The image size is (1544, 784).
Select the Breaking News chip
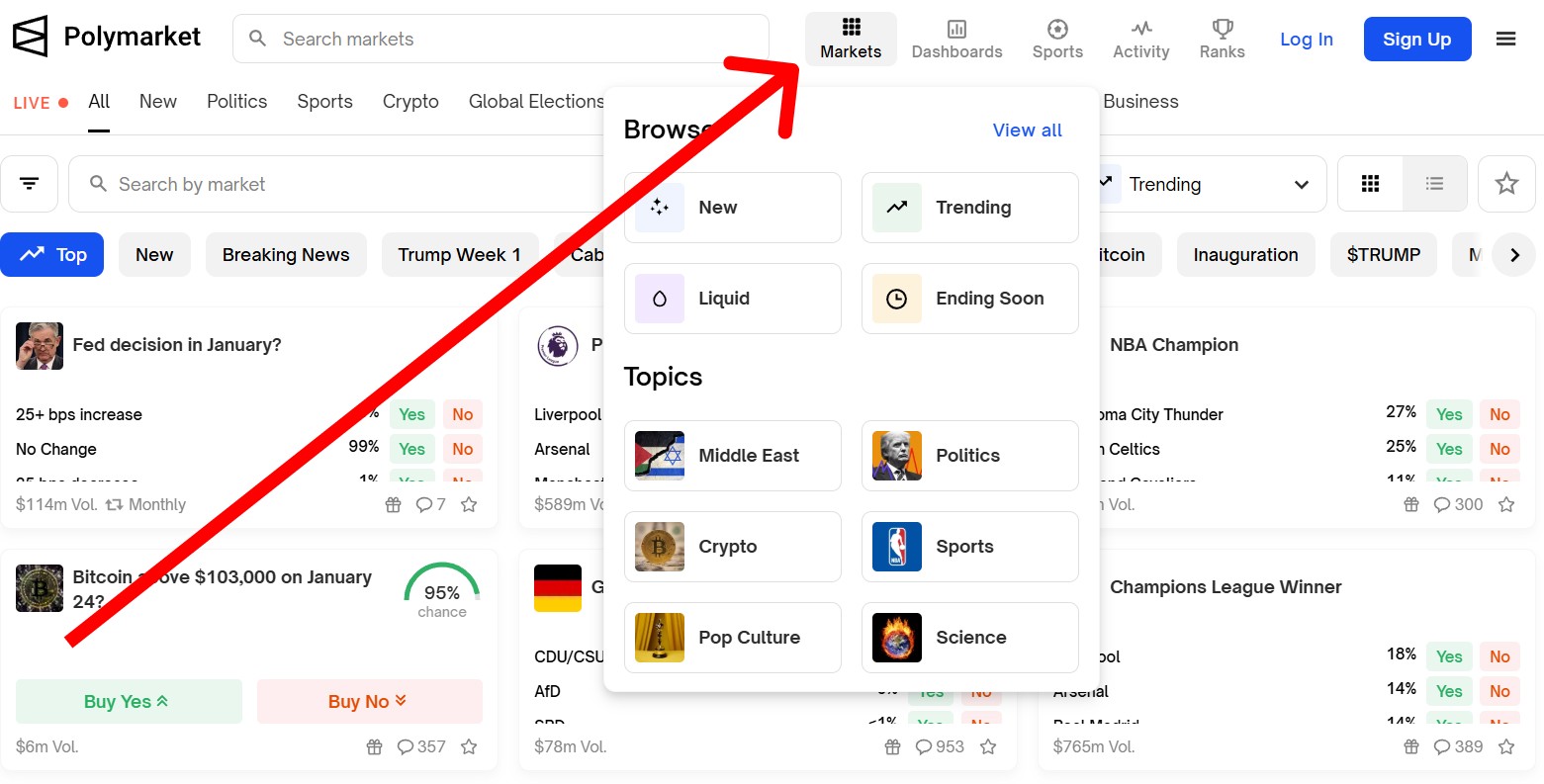click(x=286, y=255)
